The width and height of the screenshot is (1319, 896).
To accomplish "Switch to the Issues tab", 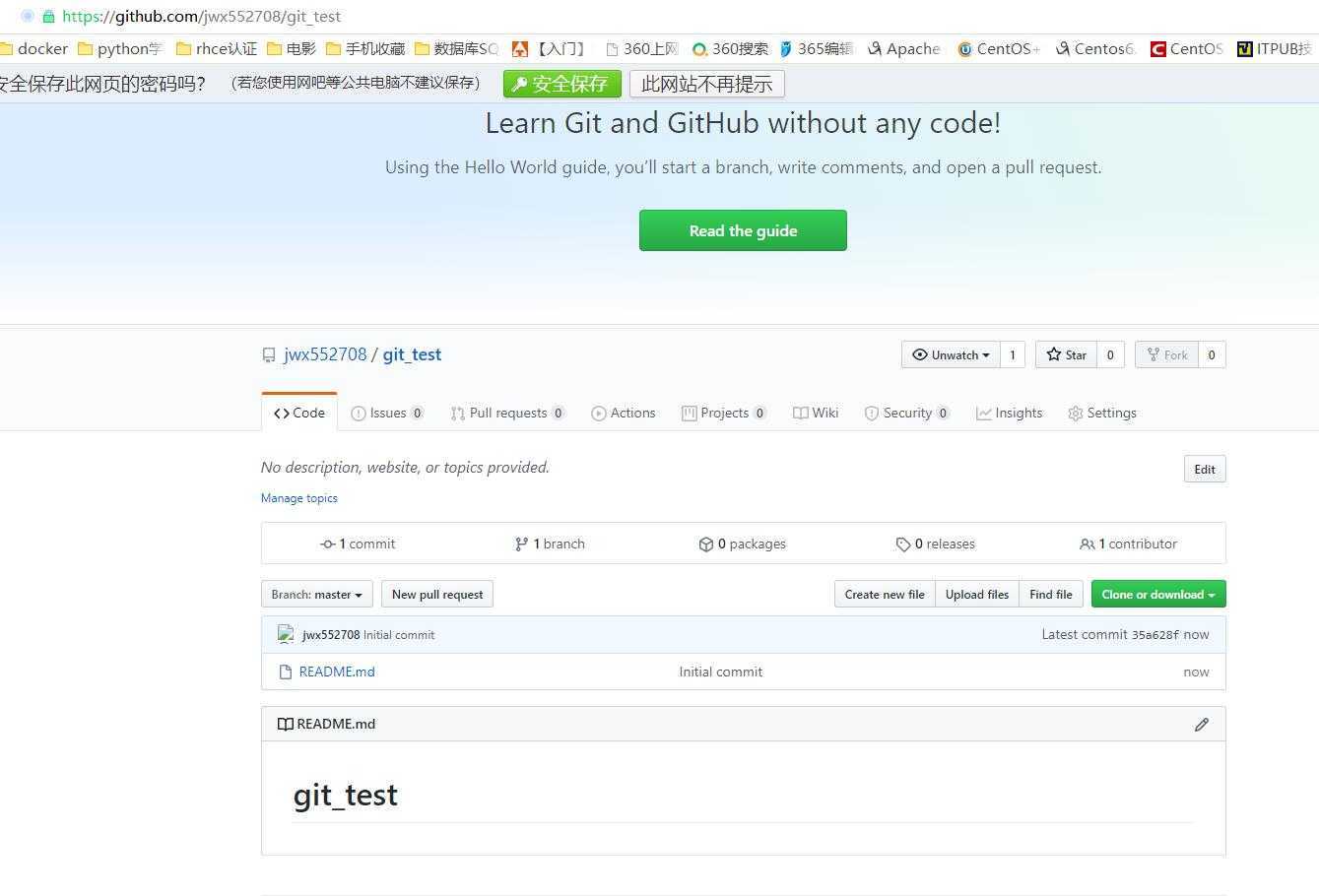I will [387, 414].
